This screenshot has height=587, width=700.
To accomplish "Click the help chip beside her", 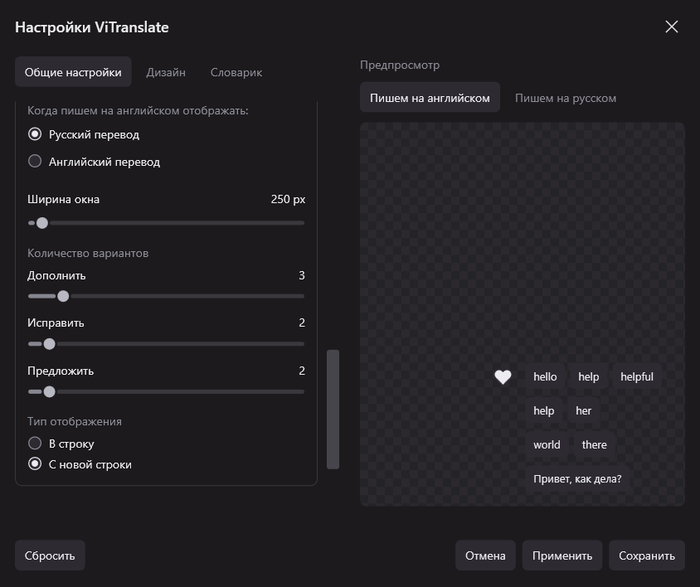I will 544,411.
